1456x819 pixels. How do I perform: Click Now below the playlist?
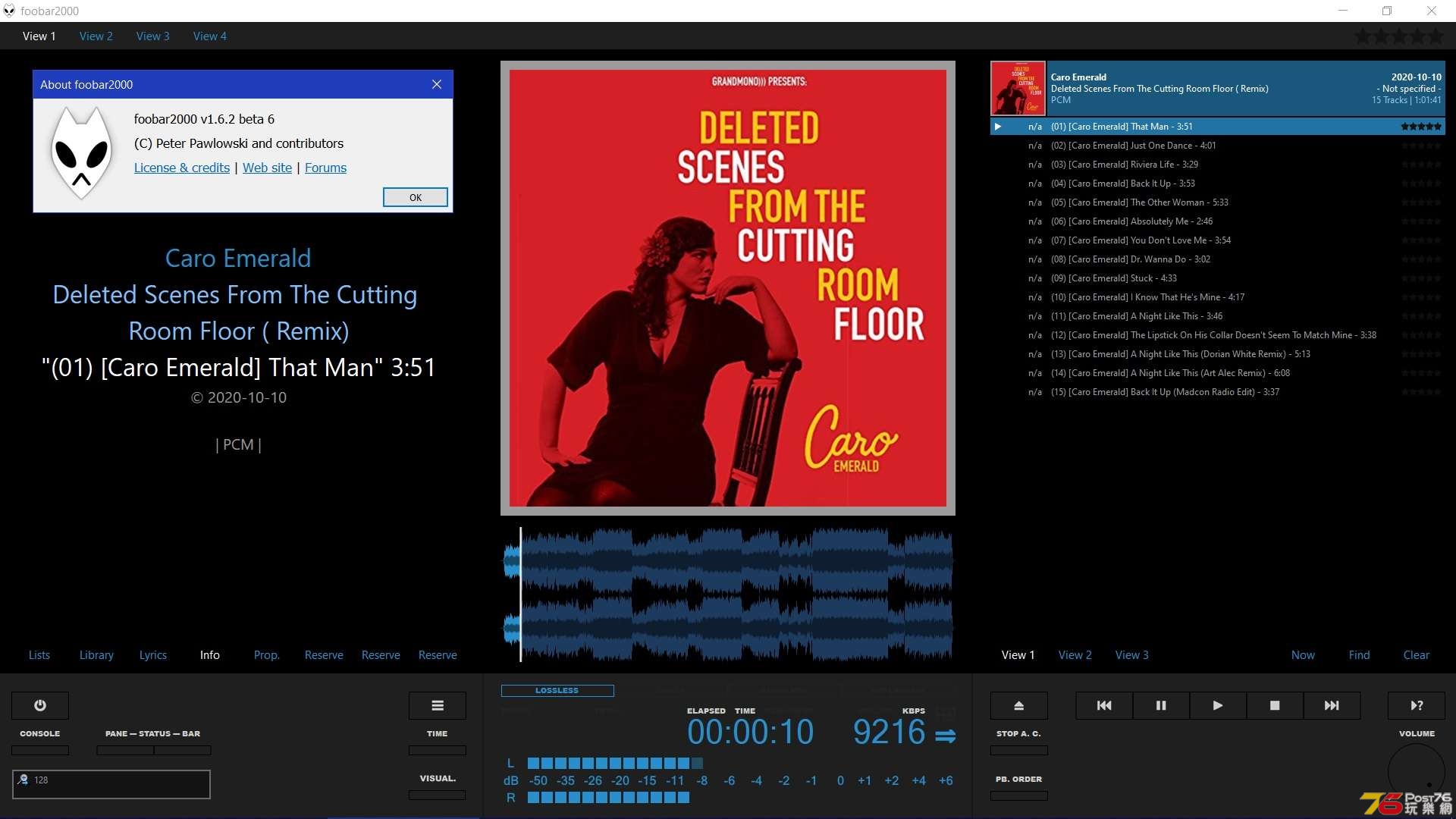point(1303,654)
